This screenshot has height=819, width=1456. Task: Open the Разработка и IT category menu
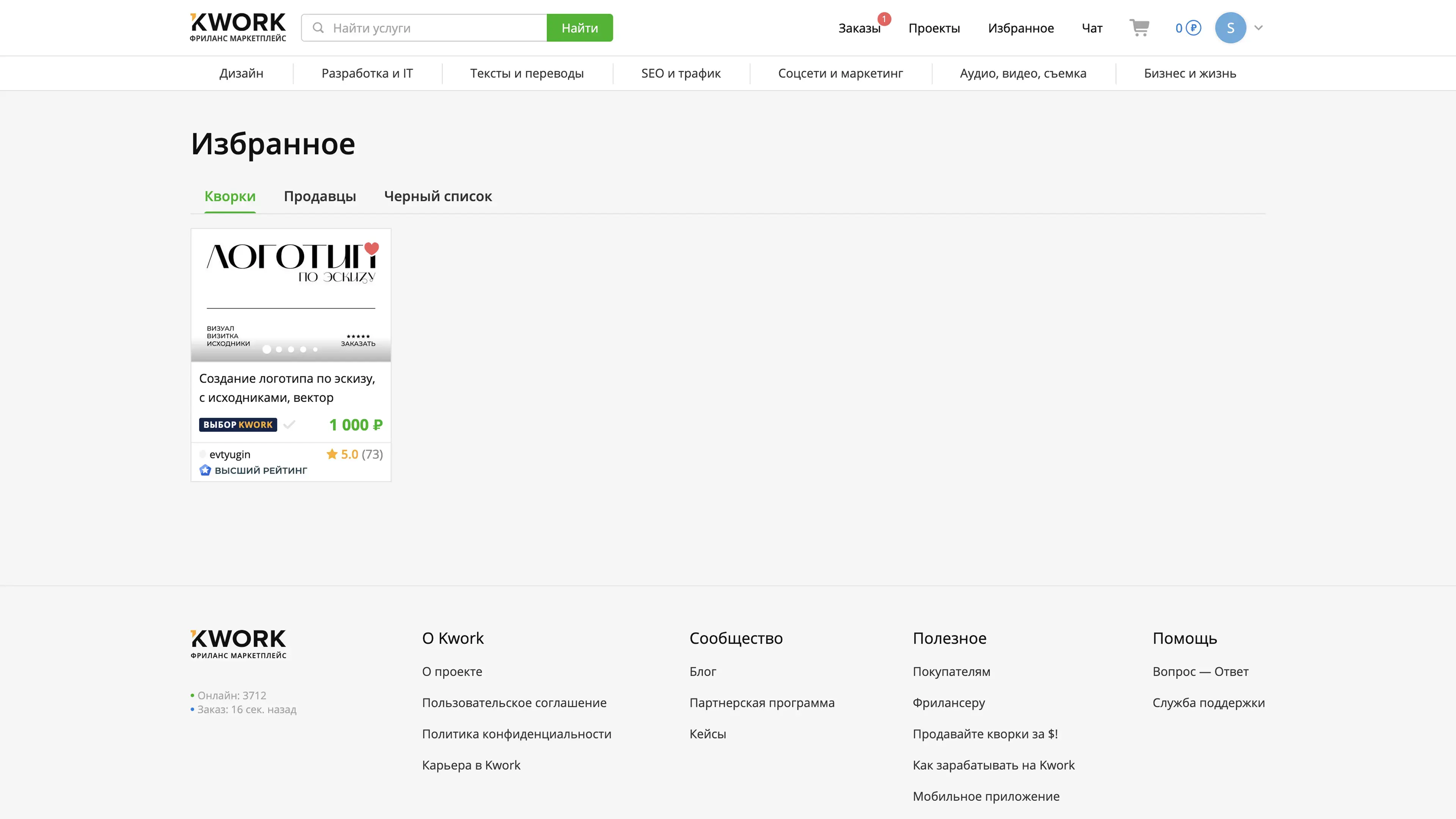tap(367, 74)
